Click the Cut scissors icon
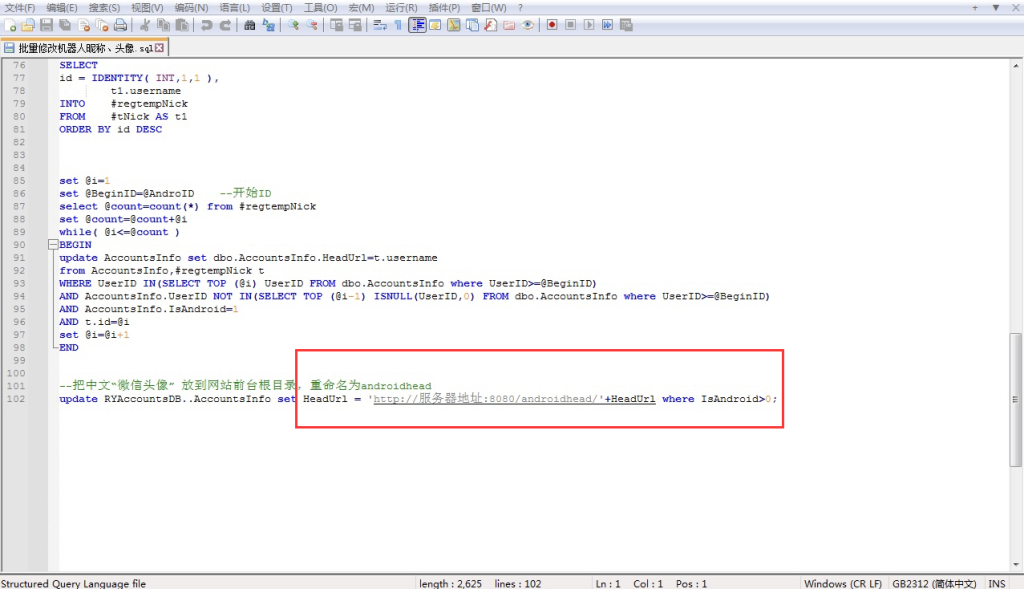This screenshot has width=1024, height=589. click(x=145, y=25)
